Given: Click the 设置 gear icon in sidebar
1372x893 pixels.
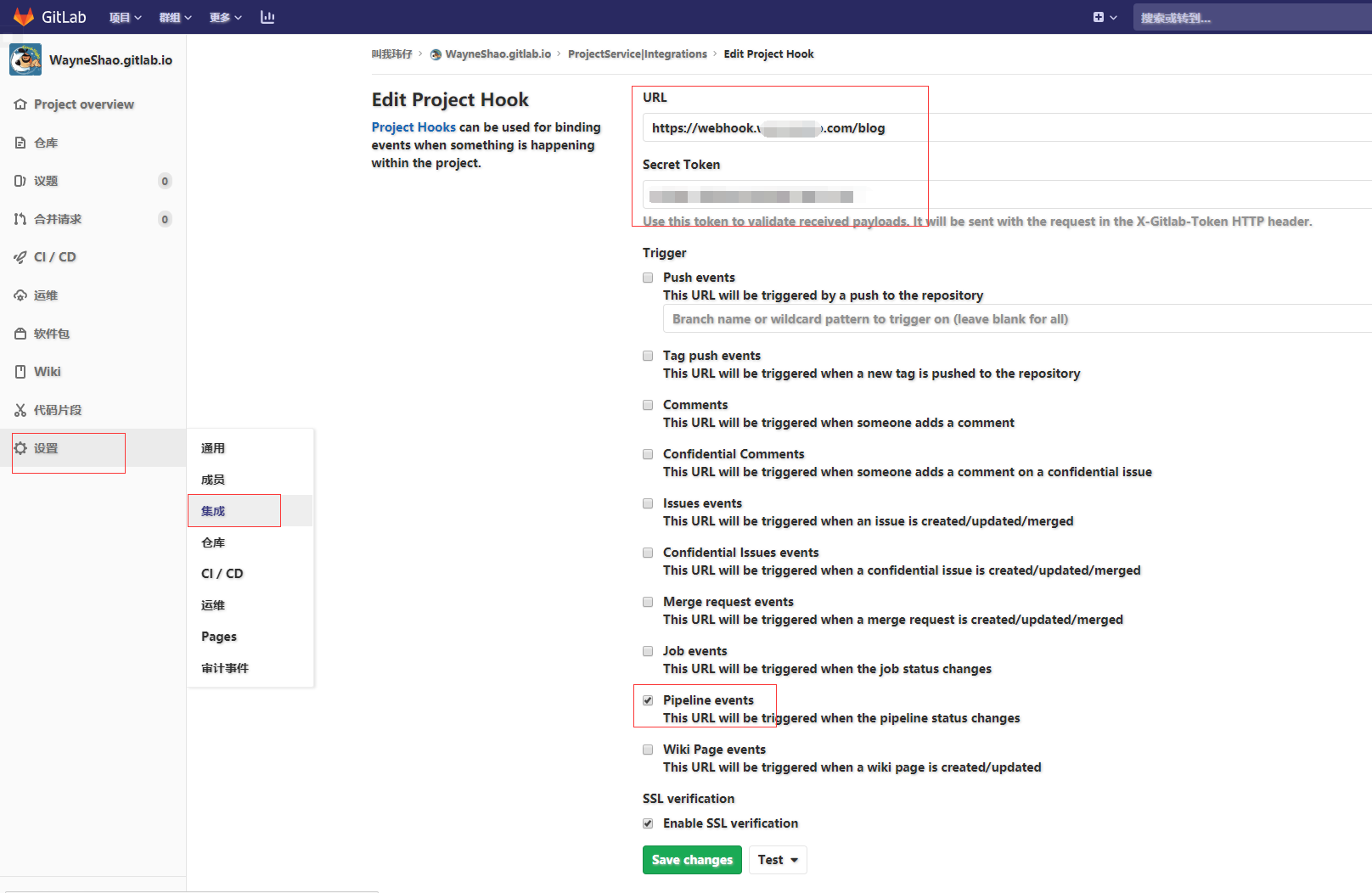Looking at the screenshot, I should pos(20,448).
